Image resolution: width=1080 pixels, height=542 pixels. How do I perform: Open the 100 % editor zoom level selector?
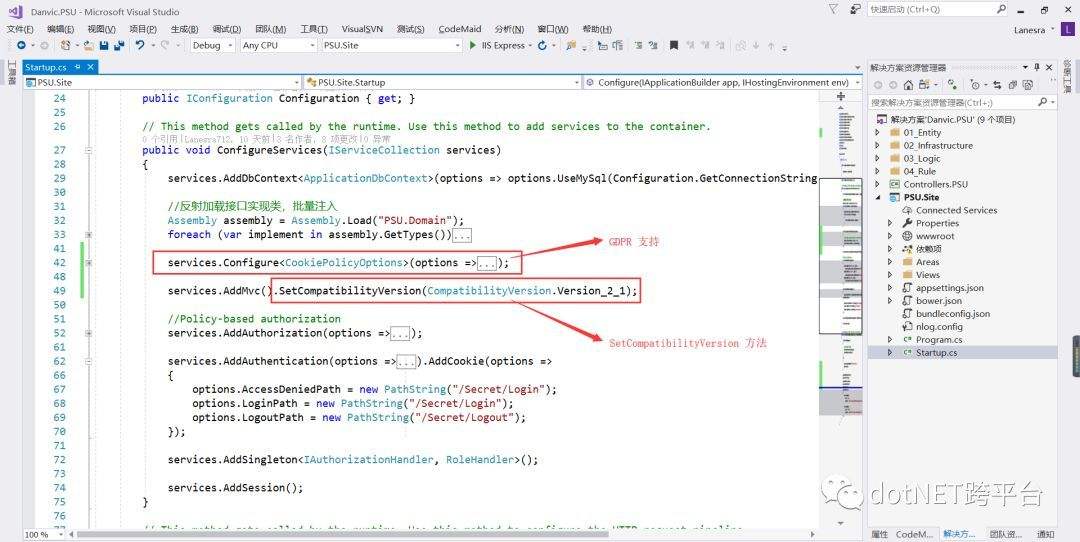[x=41, y=535]
